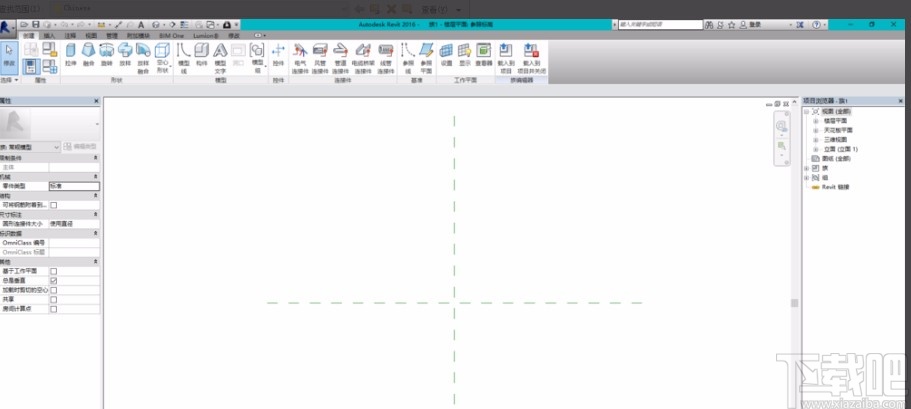Viewport: 911px width, 409px height.
Task: Expand the 族 node in project browser
Action: (806, 168)
